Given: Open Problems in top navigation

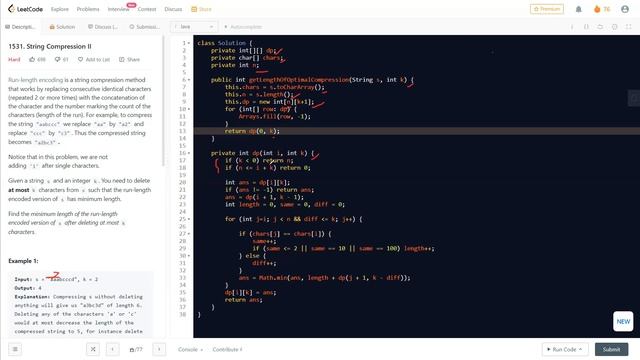Looking at the screenshot, I should [88, 9].
